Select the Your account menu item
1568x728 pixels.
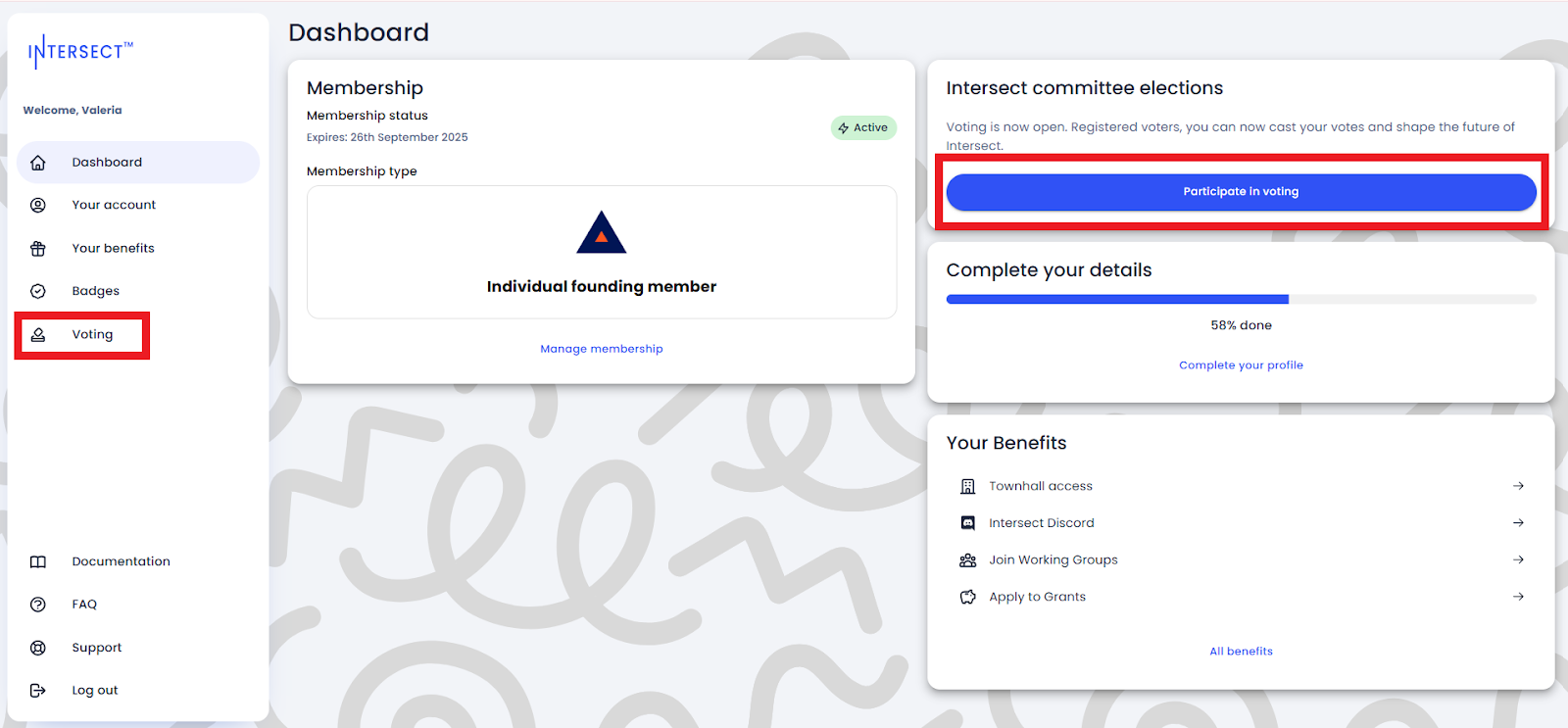114,206
